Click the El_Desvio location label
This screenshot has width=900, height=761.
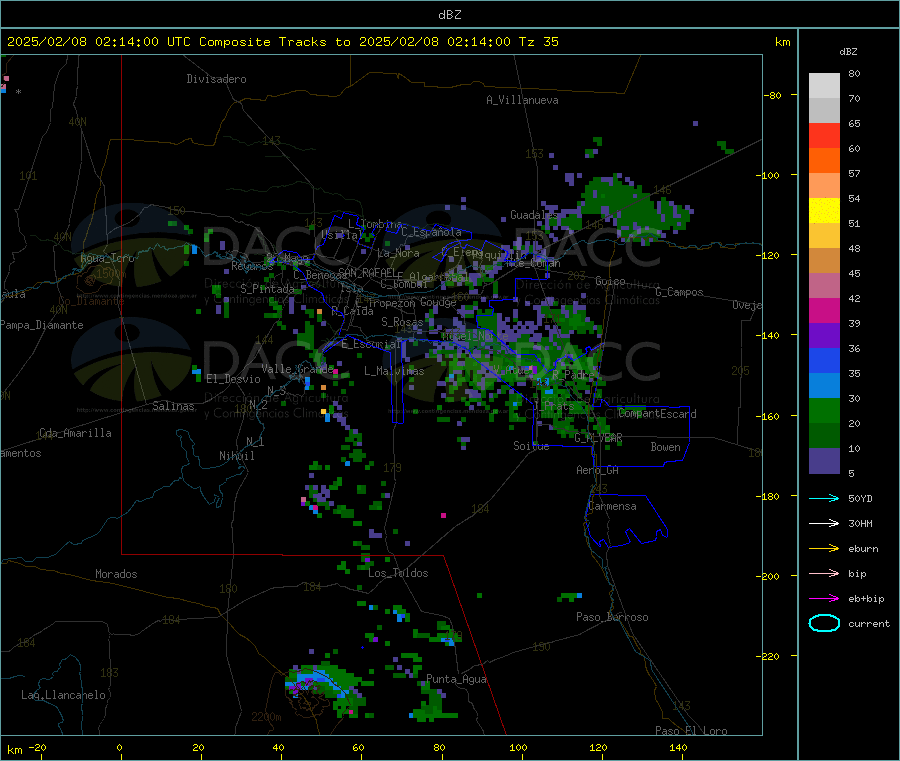tap(233, 379)
